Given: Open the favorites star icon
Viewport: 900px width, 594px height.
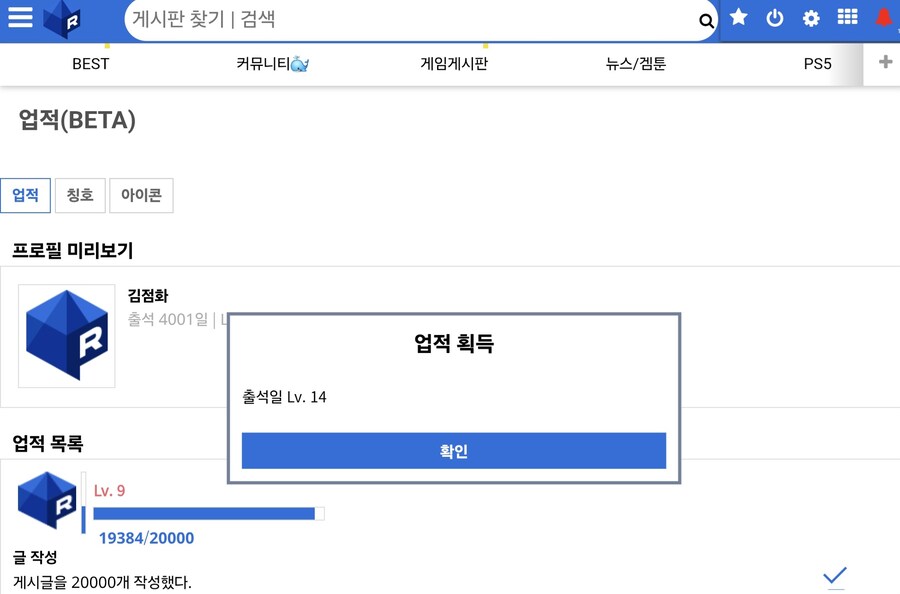Looking at the screenshot, I should point(738,18).
